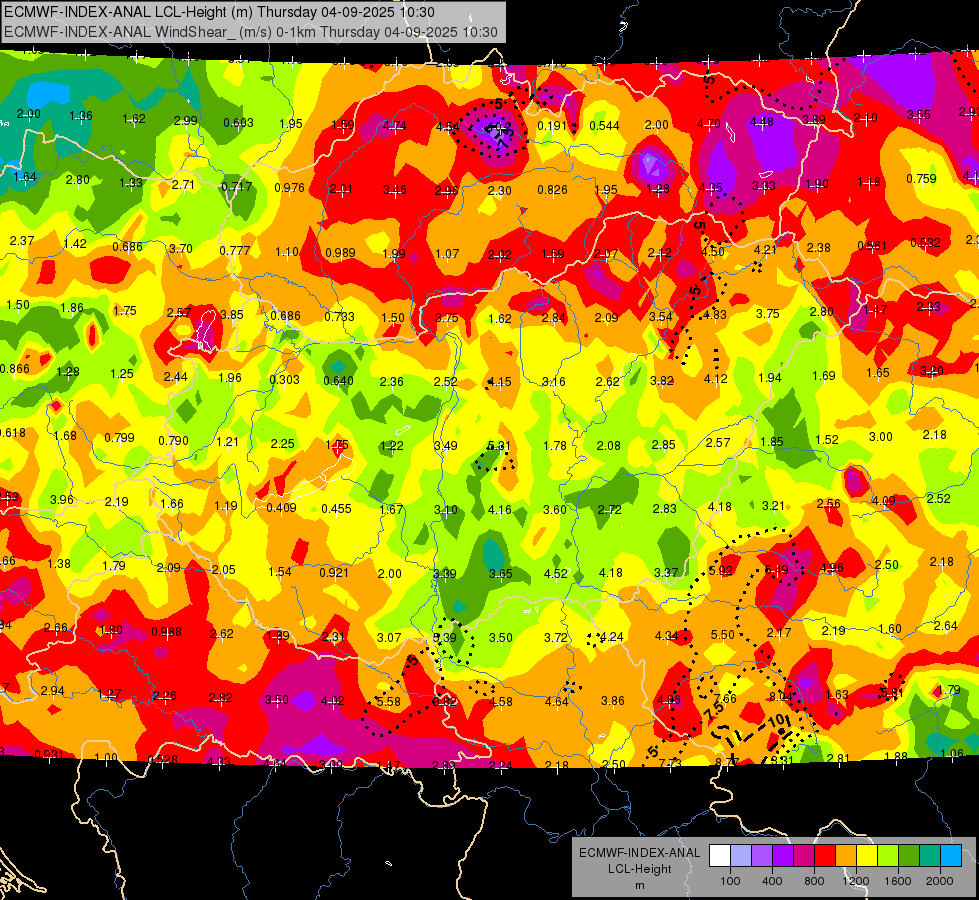Click the wind shear value 0.544
This screenshot has height=900, width=979.
[x=604, y=126]
